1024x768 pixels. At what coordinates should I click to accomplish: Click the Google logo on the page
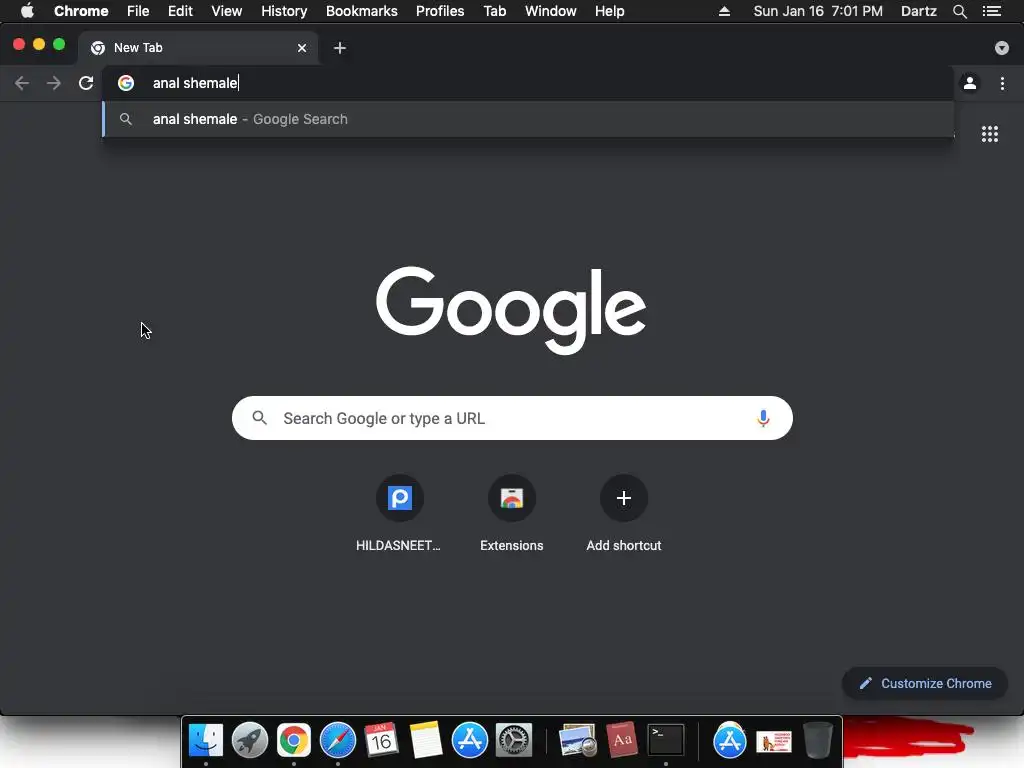click(x=511, y=310)
